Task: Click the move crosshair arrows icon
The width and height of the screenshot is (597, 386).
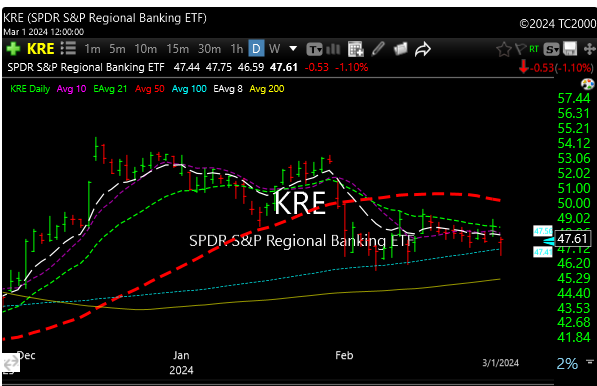Action: pos(589,49)
